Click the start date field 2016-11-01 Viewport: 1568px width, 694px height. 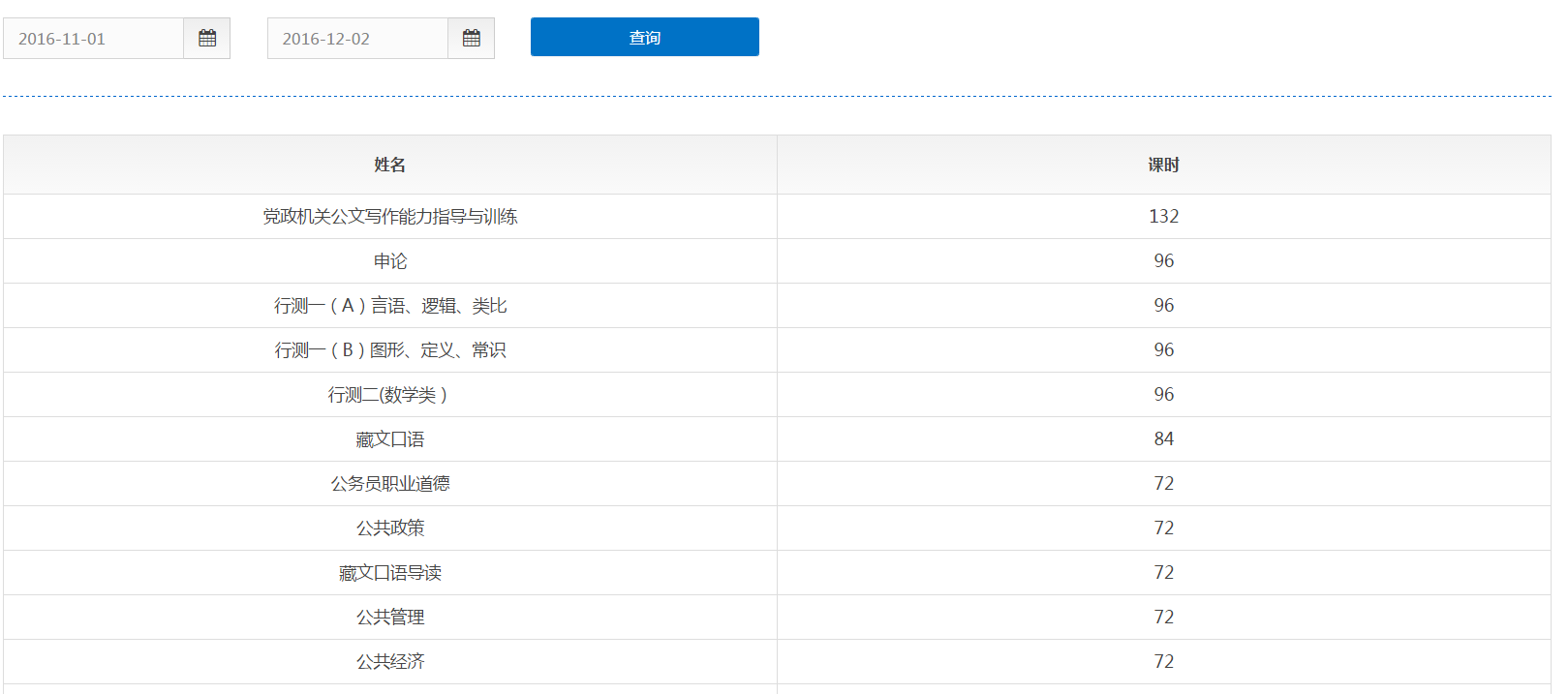94,39
